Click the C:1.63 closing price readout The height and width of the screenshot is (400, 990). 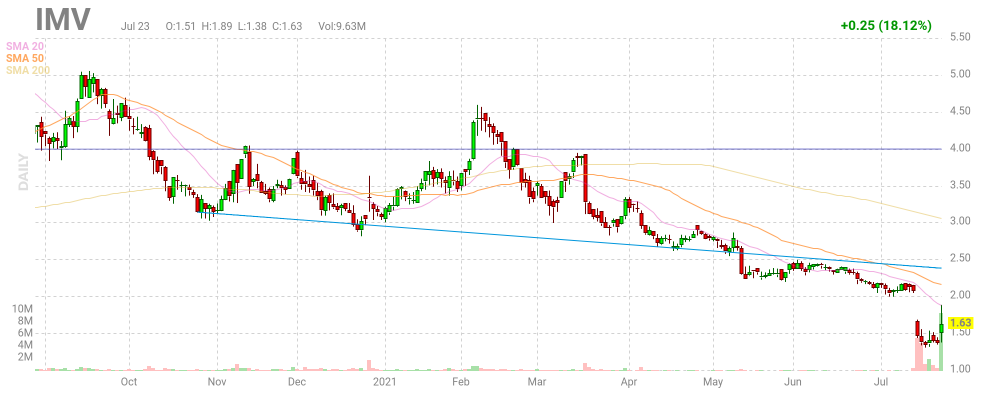(x=258, y=24)
